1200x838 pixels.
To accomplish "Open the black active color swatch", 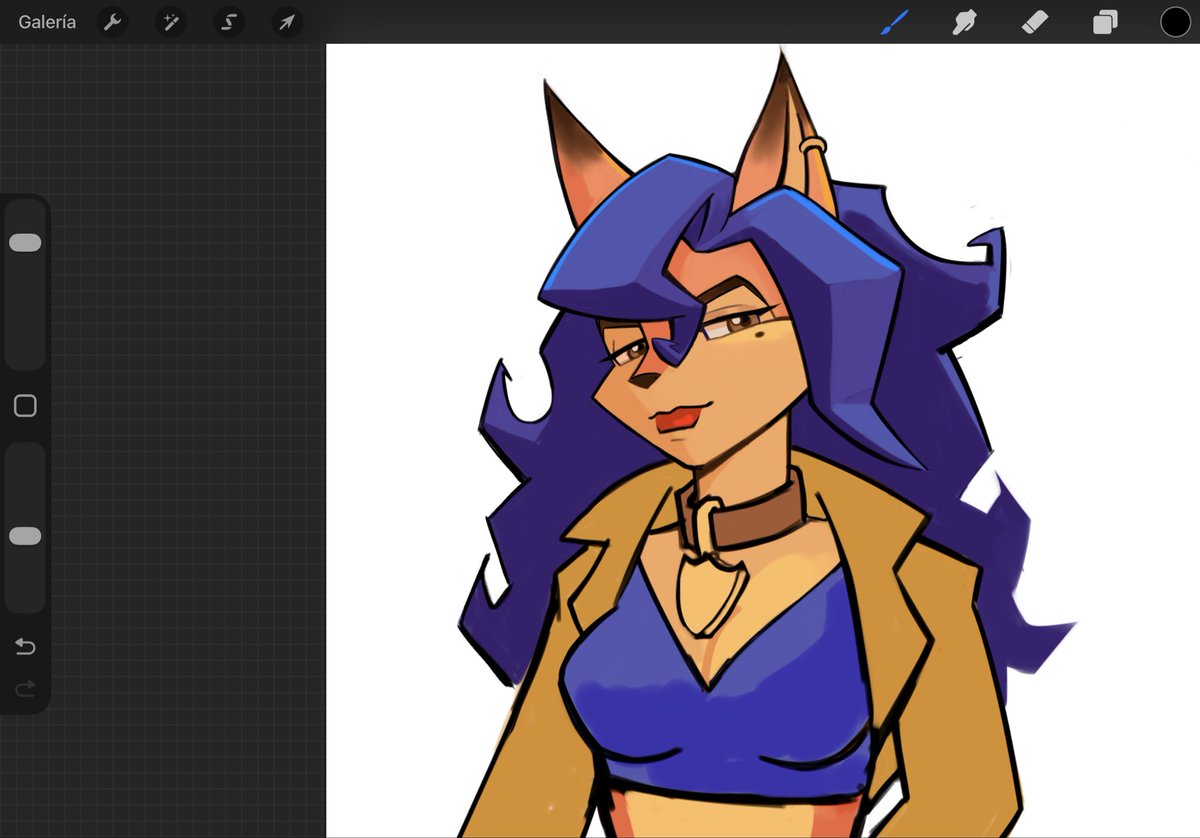I will click(x=1175, y=22).
